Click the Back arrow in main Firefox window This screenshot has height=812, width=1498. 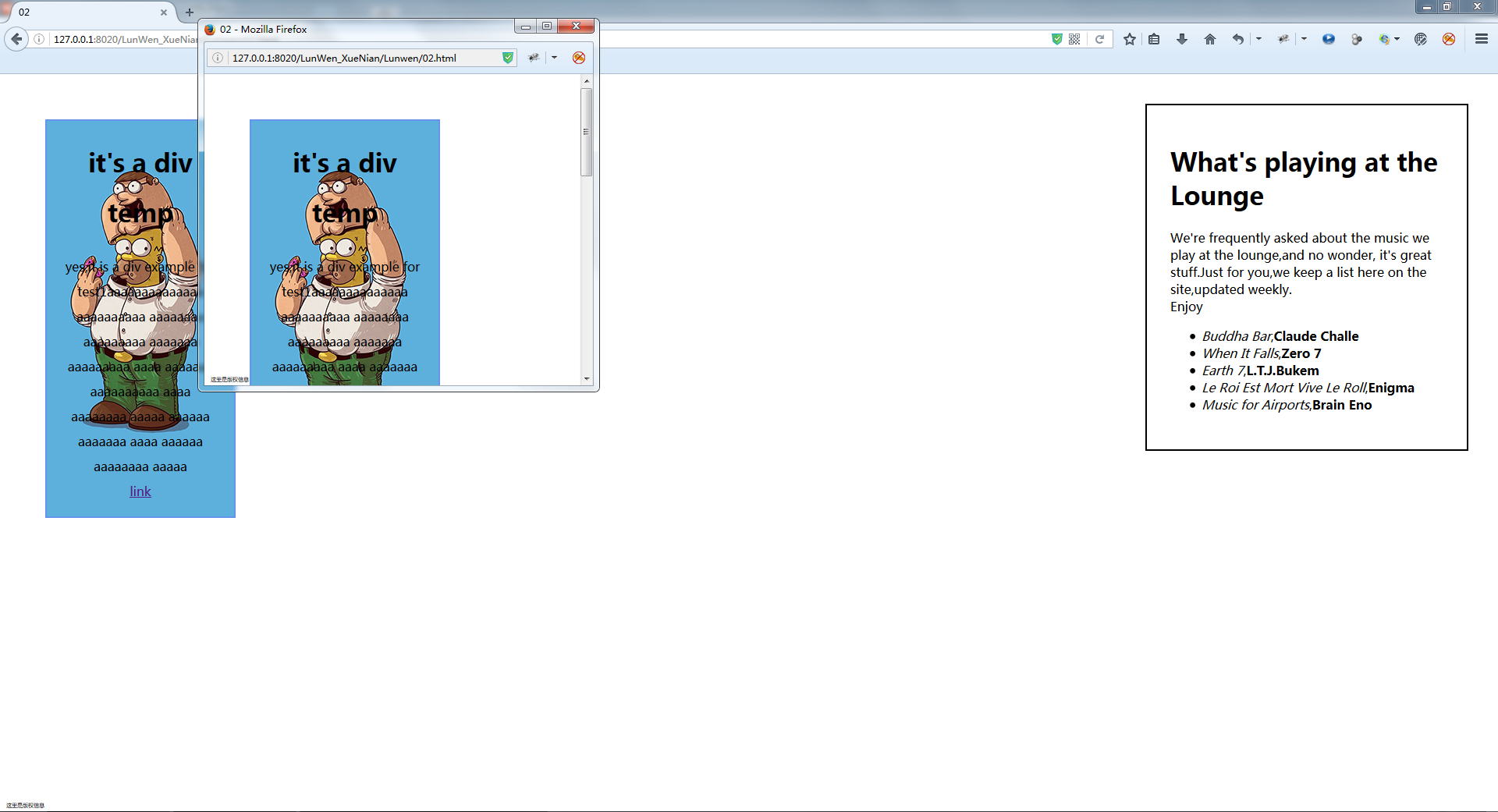click(x=16, y=39)
